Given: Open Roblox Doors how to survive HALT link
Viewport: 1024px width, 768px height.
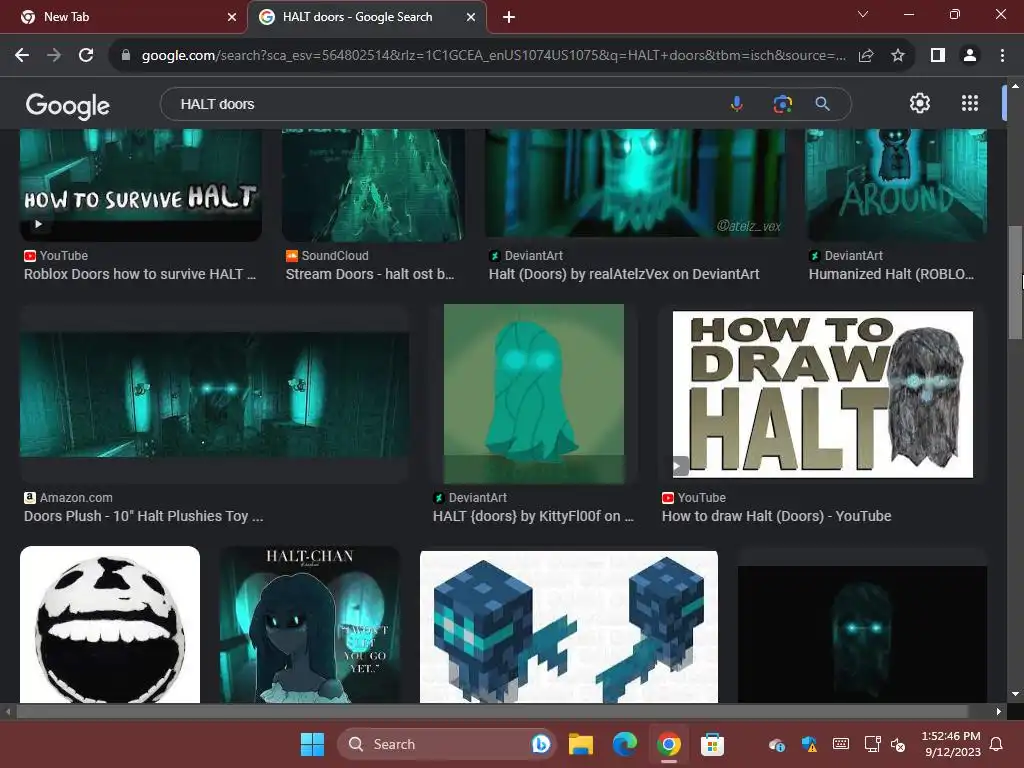Looking at the screenshot, I should pos(140,274).
